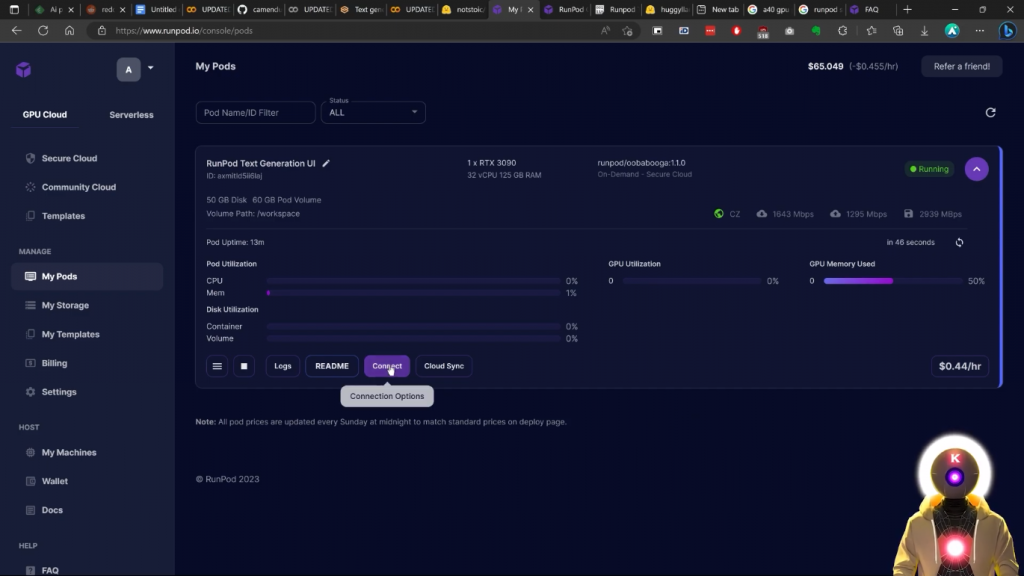The image size is (1024, 576).
Task: Switch to New tab browser tab
Action: click(718, 9)
